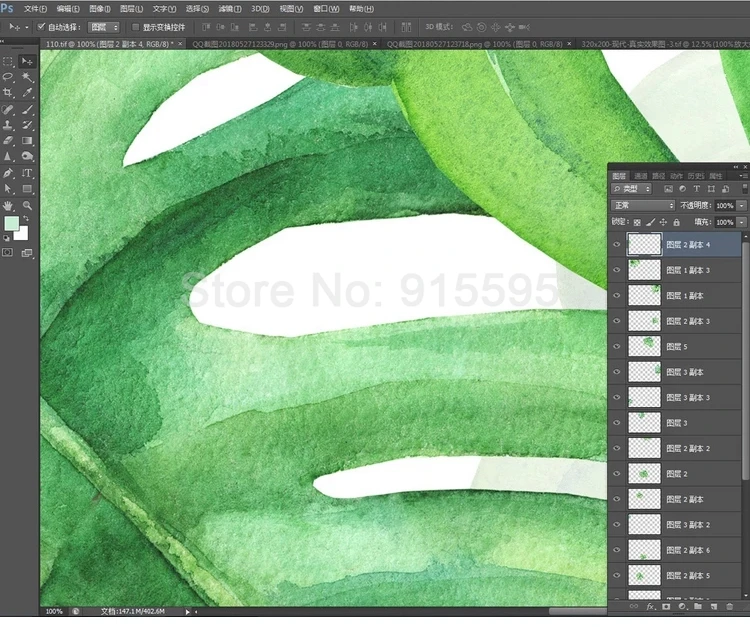Collapse Layers panel double-arrow
750x627 pixels.
coord(736,167)
